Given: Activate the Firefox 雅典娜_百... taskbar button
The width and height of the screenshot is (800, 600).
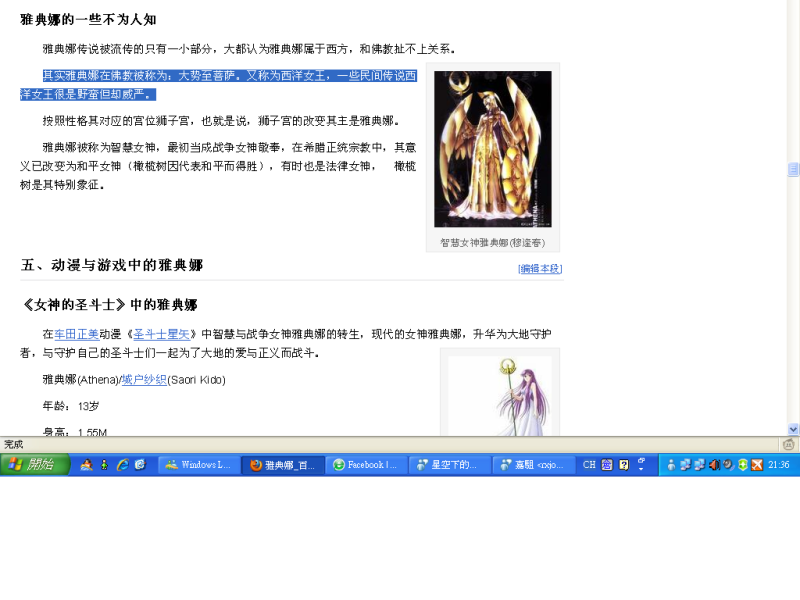Looking at the screenshot, I should point(283,465).
